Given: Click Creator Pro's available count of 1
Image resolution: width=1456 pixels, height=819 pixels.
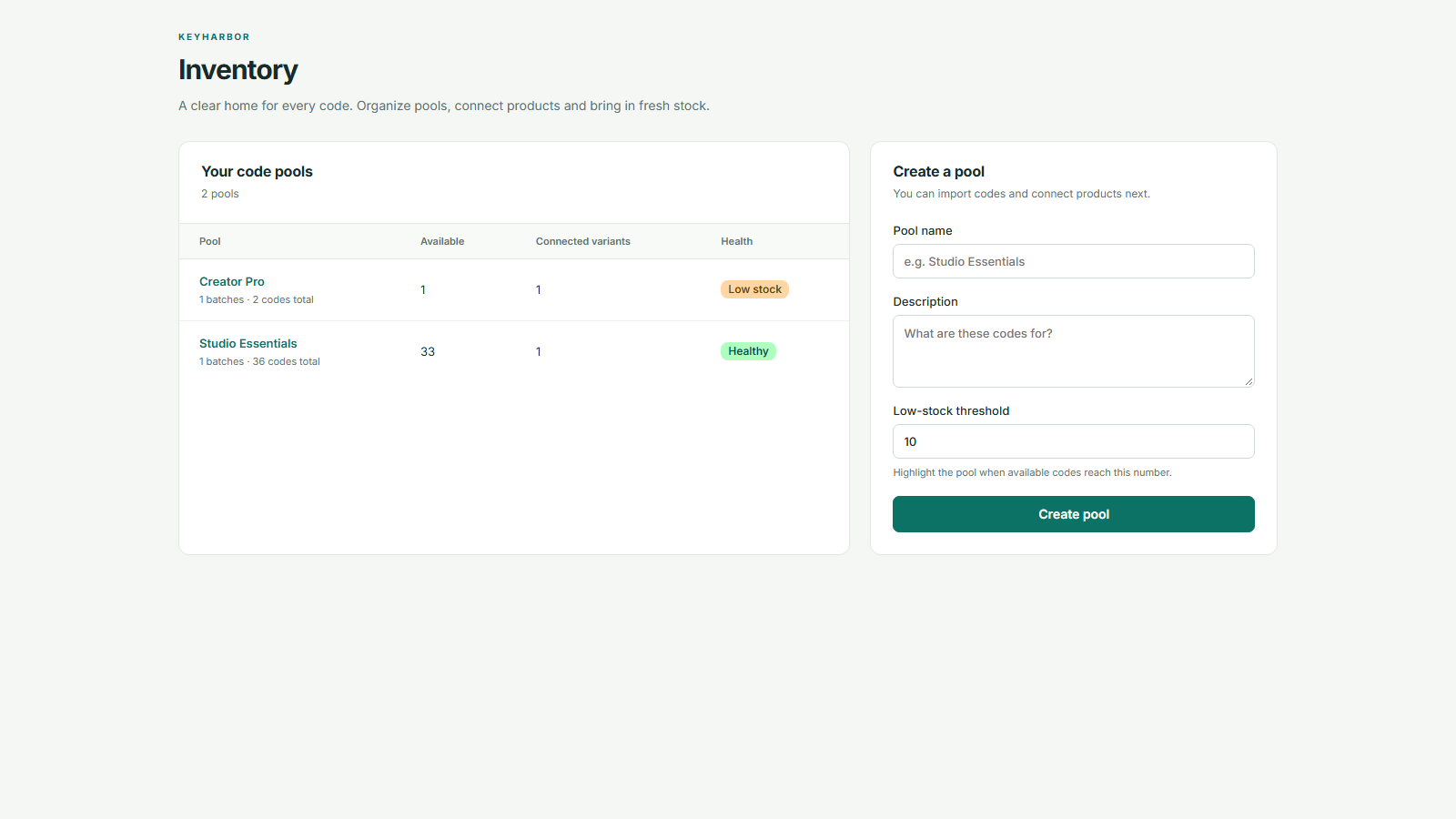Looking at the screenshot, I should [423, 289].
